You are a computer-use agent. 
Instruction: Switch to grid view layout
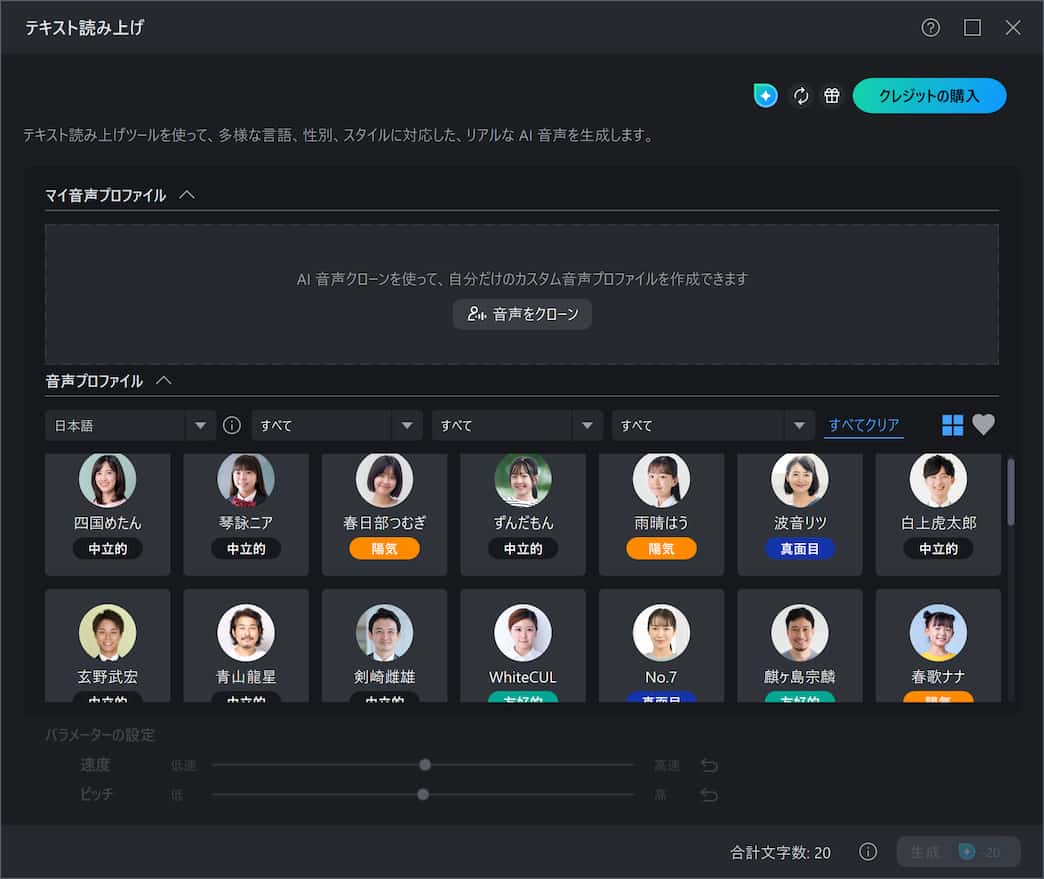coord(950,424)
